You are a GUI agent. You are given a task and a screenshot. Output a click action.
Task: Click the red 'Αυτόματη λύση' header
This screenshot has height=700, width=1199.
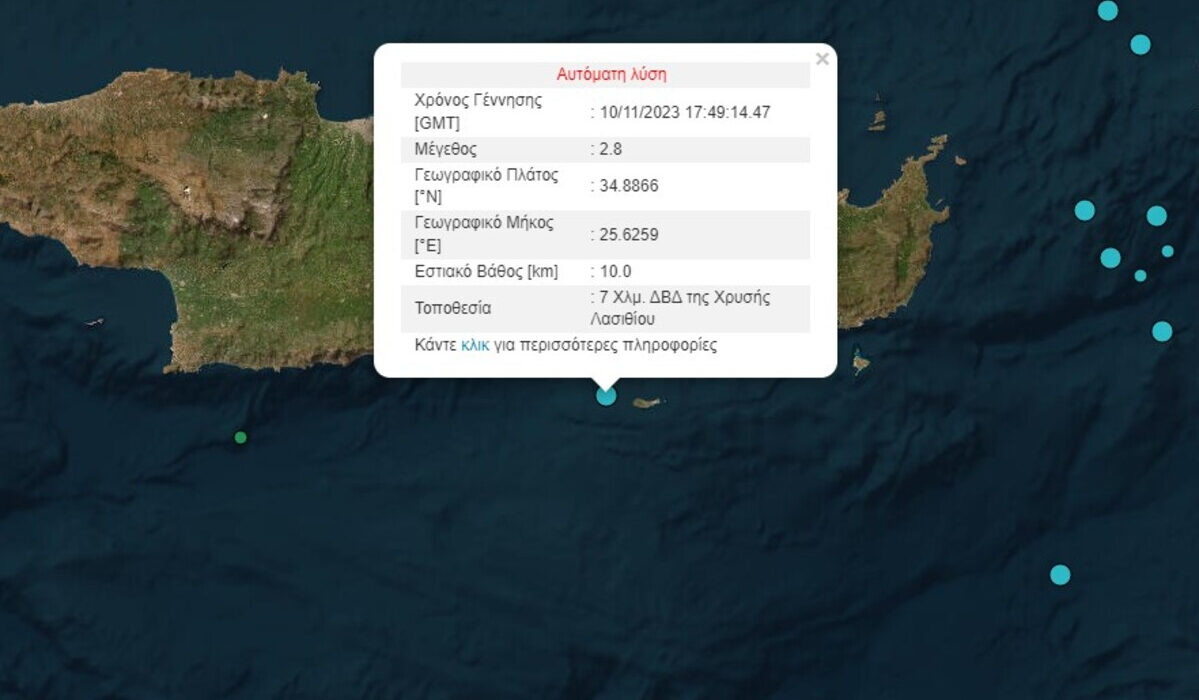[x=611, y=74]
